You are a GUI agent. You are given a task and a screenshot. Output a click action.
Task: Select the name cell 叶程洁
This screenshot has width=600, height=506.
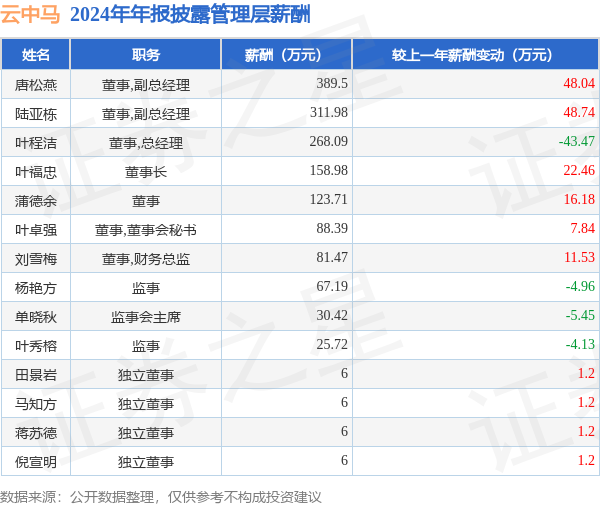36,143
